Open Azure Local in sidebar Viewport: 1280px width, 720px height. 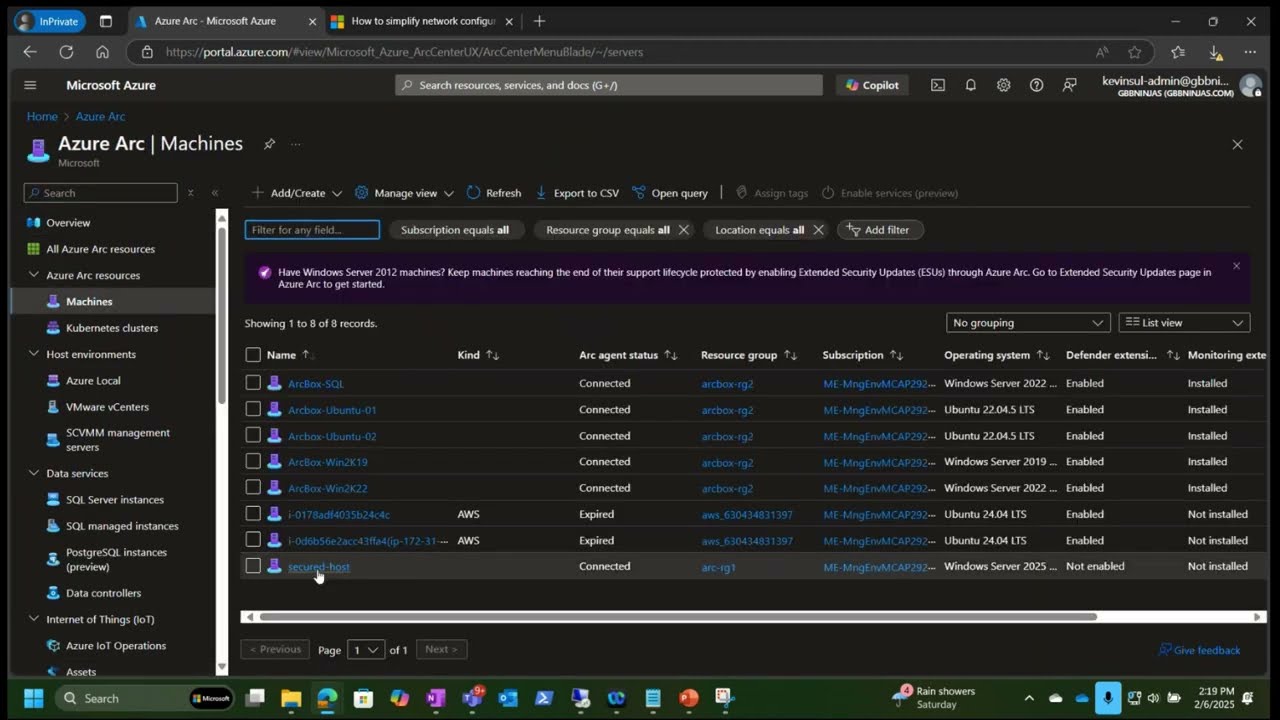tap(93, 381)
